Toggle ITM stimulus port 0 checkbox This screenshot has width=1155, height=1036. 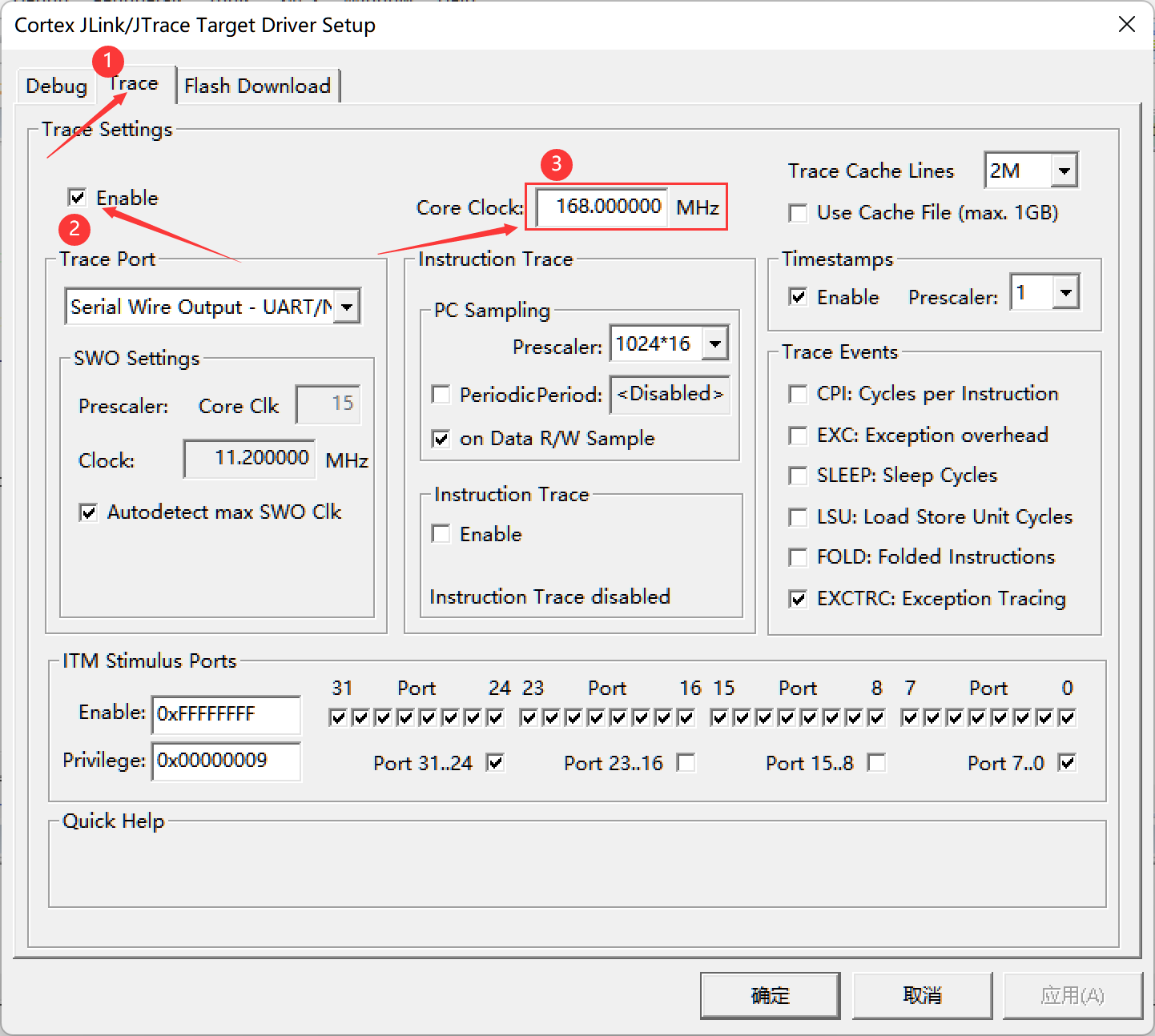tap(1068, 717)
